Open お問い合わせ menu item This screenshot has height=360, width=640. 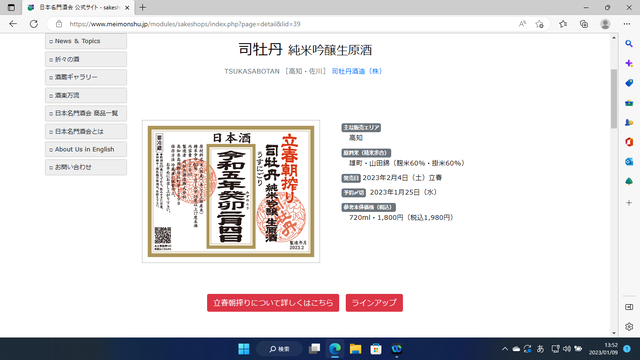(86, 167)
